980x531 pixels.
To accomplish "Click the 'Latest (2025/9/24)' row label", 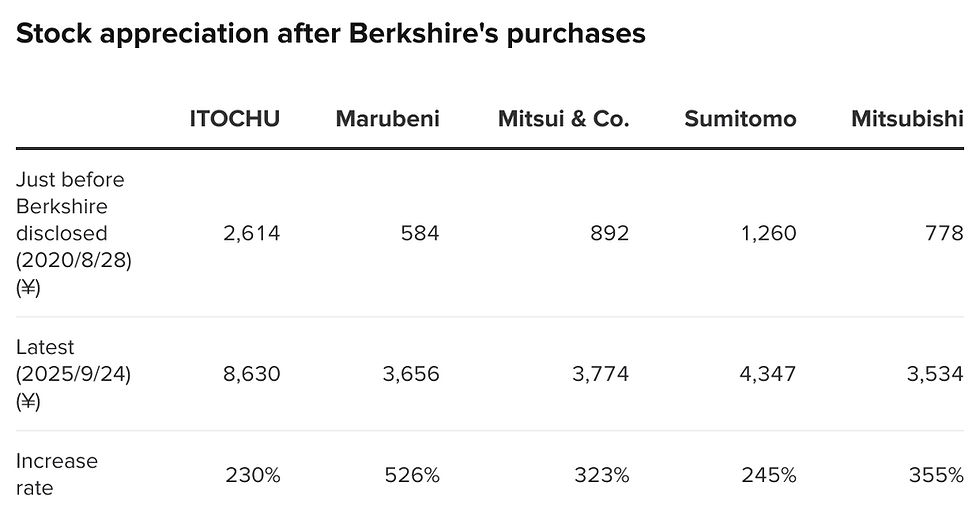I will [73, 374].
